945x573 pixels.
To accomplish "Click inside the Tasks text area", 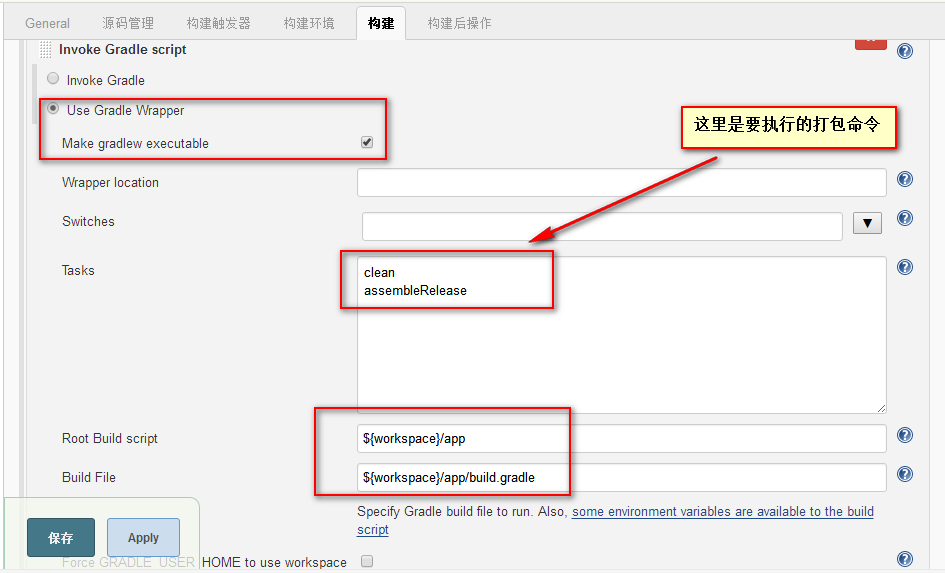I will [621, 335].
